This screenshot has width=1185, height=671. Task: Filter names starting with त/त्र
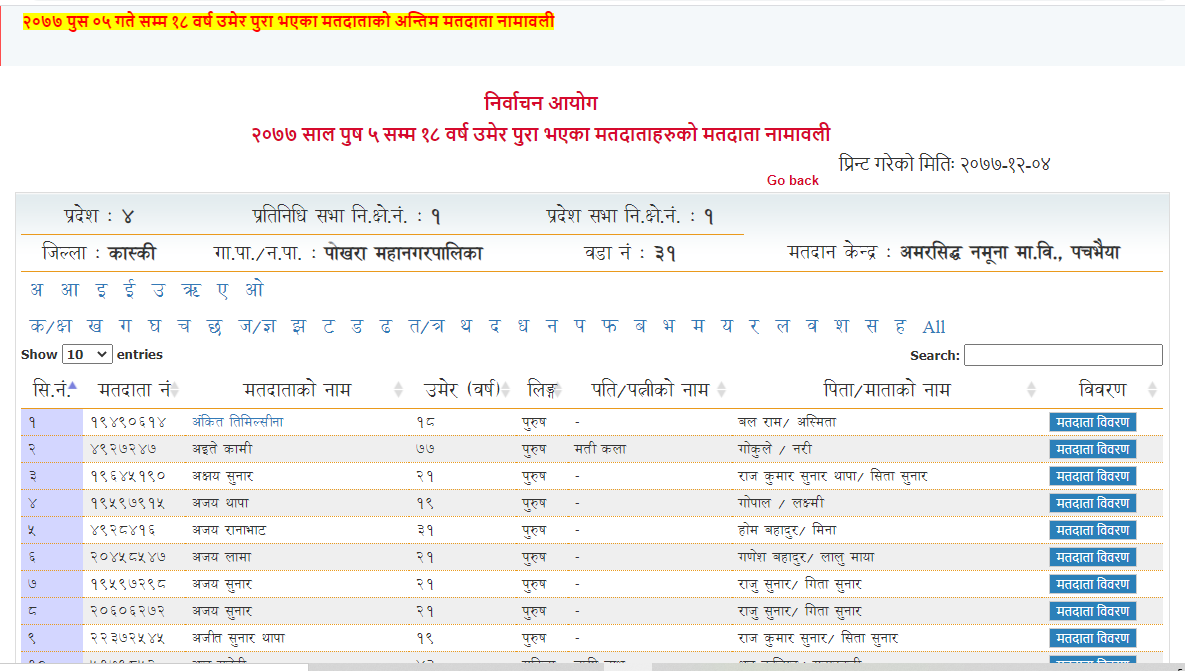point(426,326)
